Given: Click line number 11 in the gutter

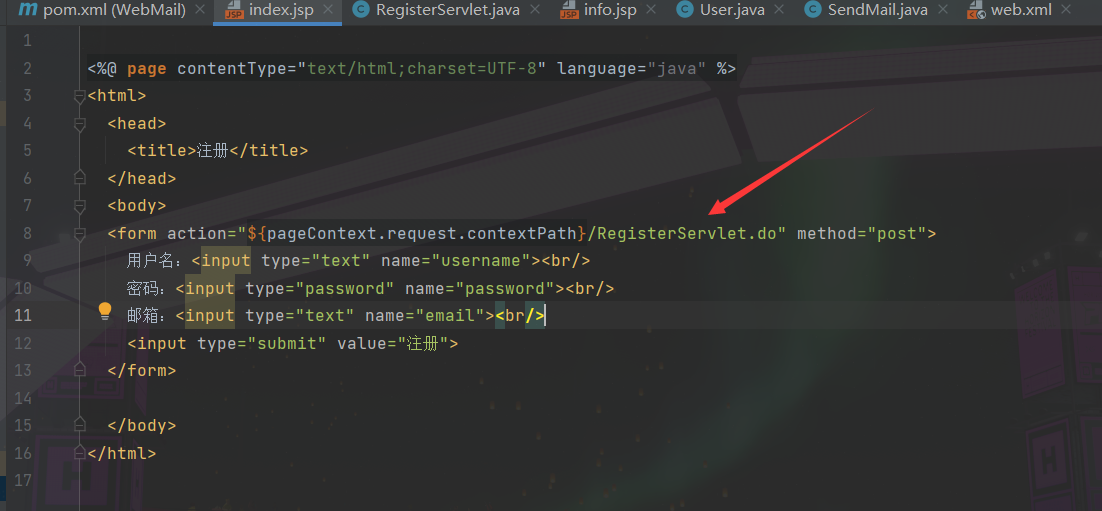Looking at the screenshot, I should coord(23,316).
